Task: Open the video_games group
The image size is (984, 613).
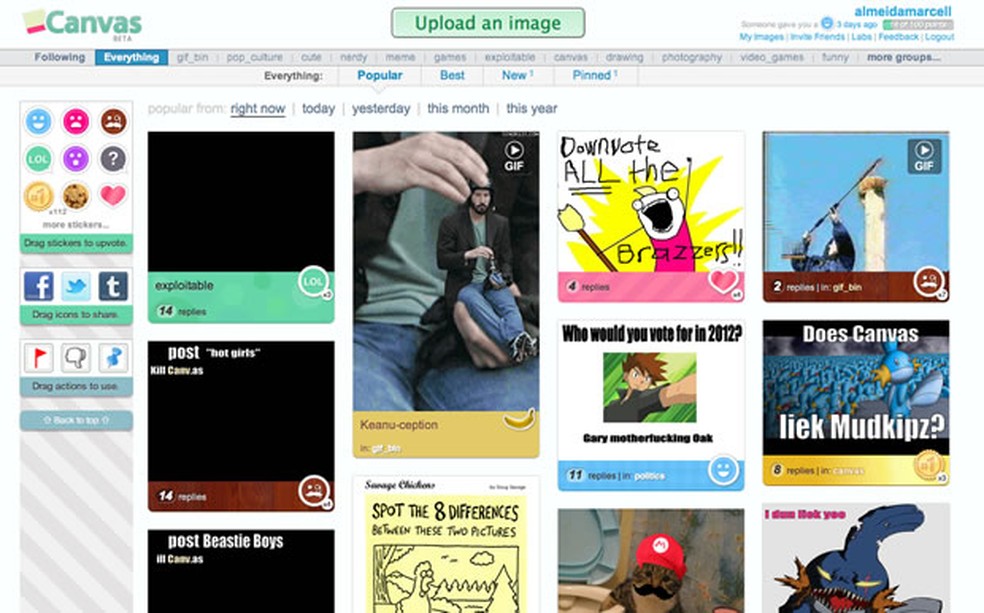Action: tap(771, 57)
